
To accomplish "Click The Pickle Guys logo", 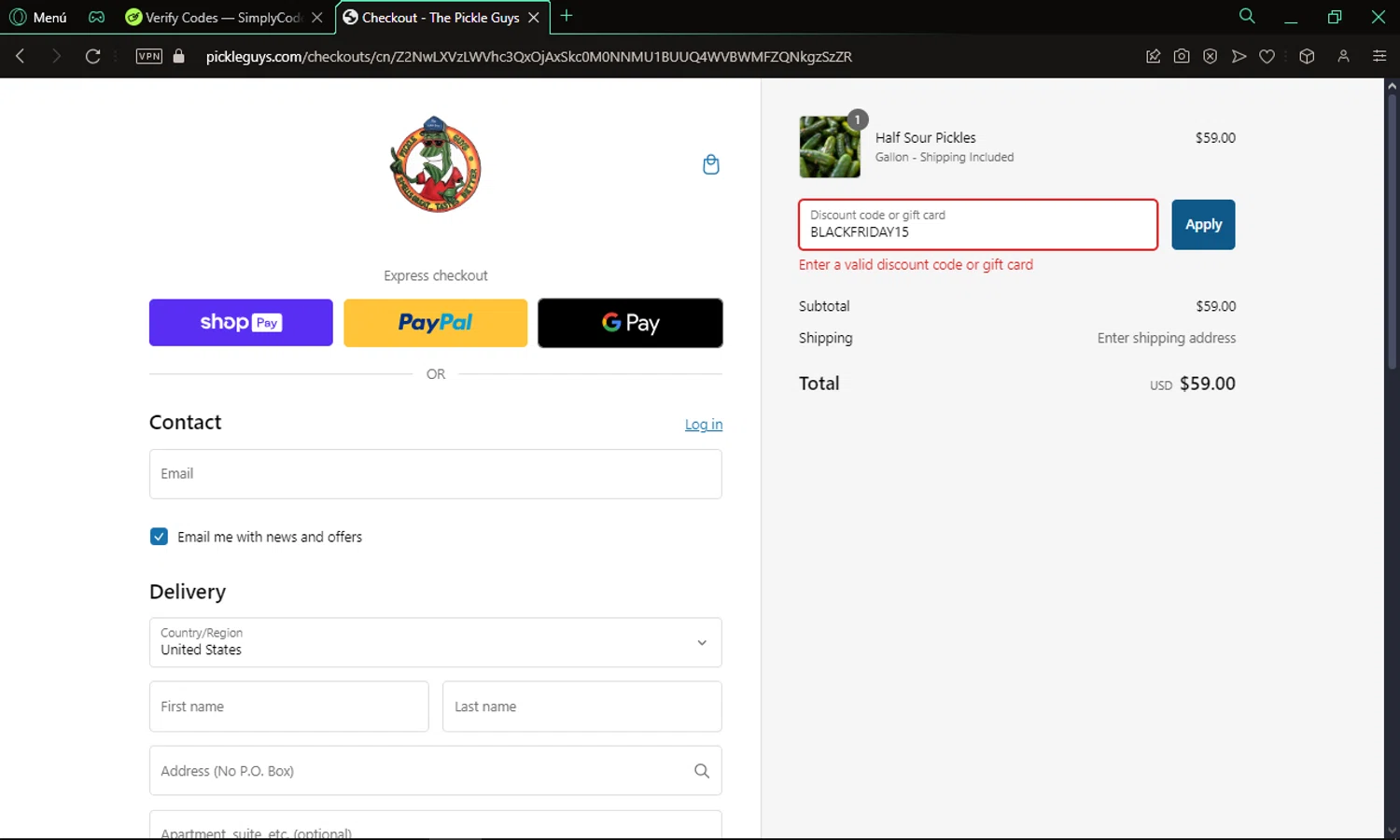I will click(x=436, y=164).
